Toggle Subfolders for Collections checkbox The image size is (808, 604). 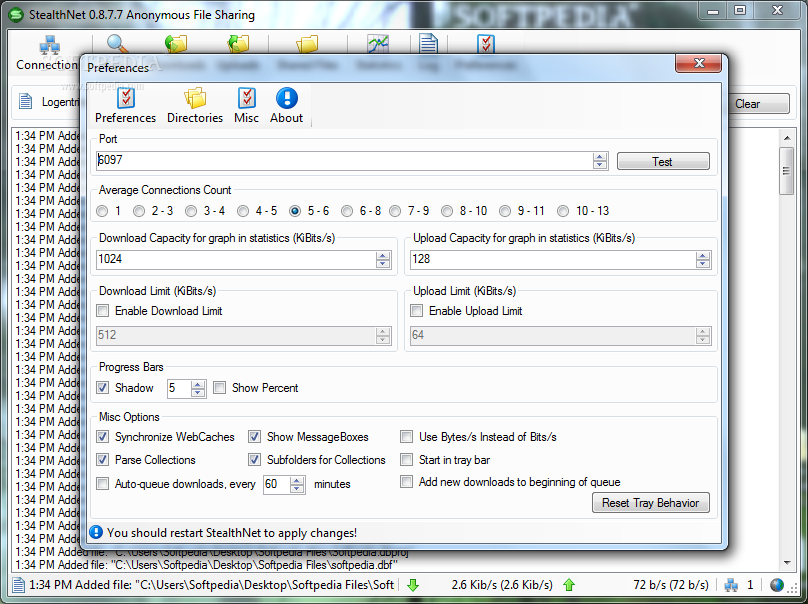pyautogui.click(x=254, y=460)
